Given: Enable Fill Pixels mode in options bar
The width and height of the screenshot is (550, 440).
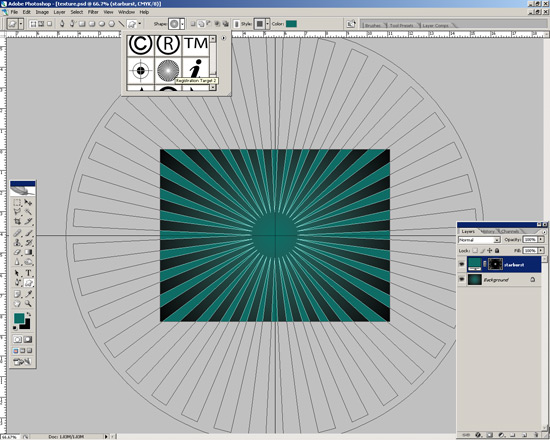Looking at the screenshot, I should [x=49, y=24].
